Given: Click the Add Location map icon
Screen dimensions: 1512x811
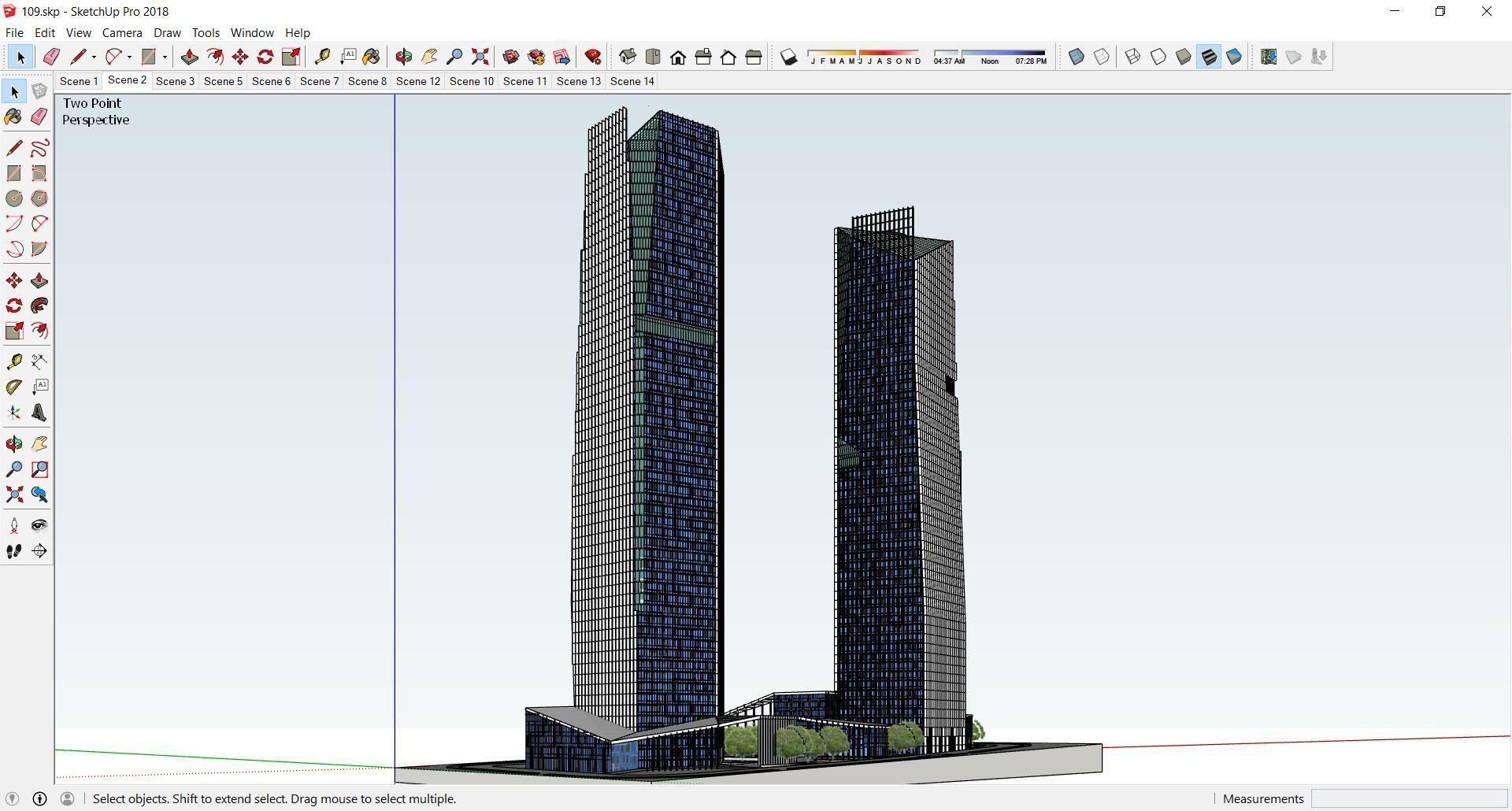Looking at the screenshot, I should coord(1268,57).
